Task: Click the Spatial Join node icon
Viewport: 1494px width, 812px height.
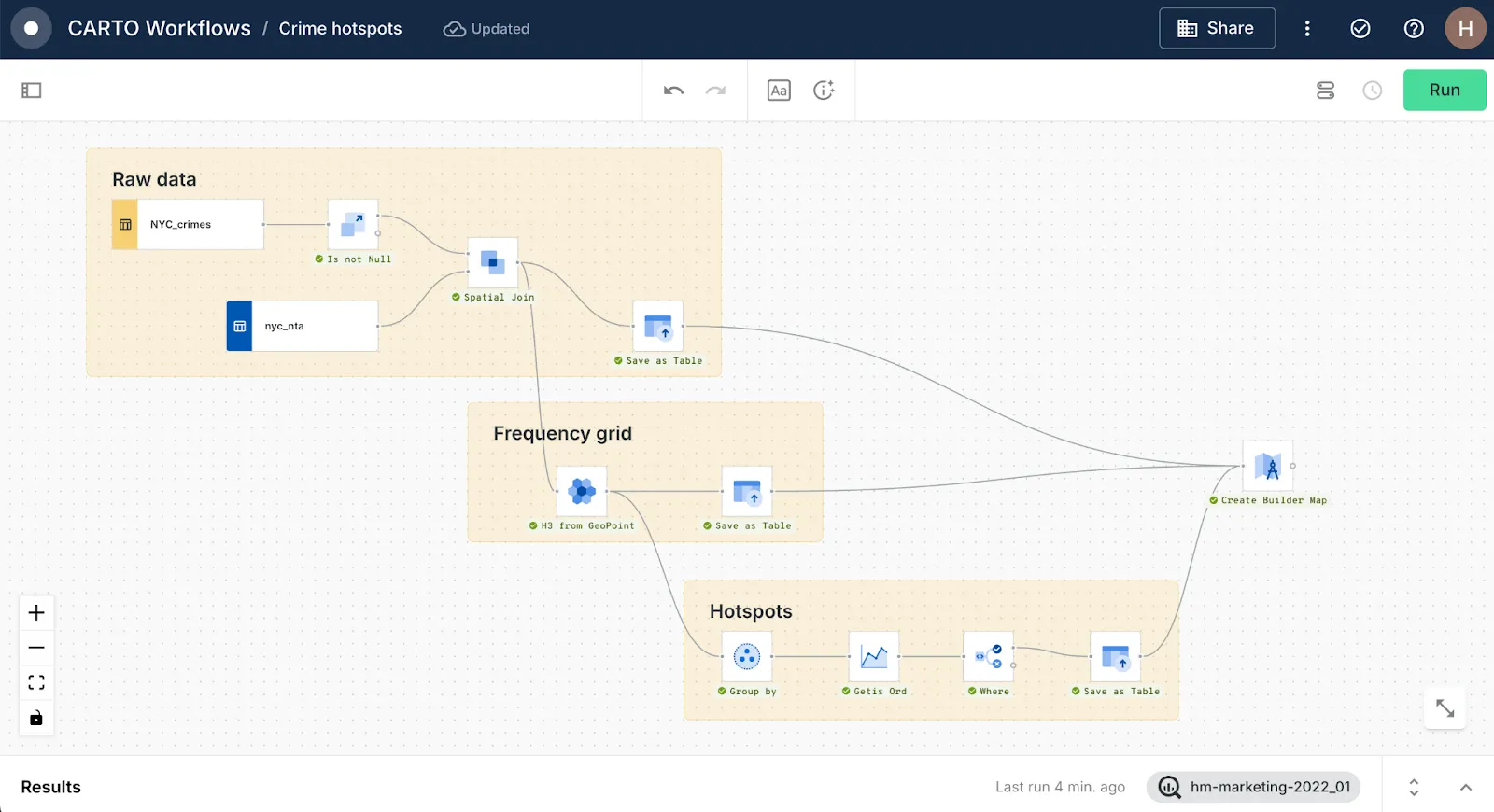Action: click(x=492, y=262)
